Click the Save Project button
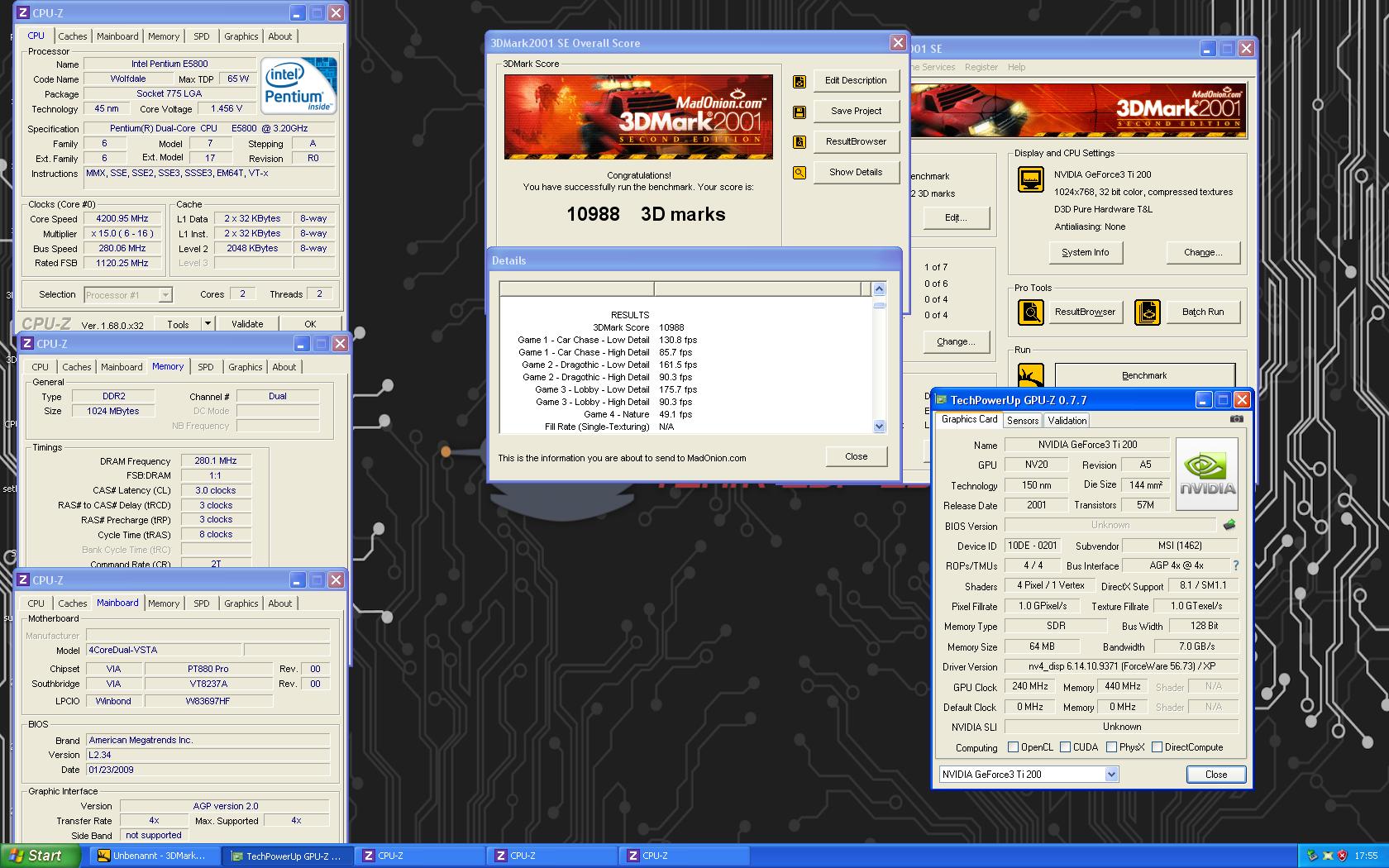The height and width of the screenshot is (868, 1389). pos(856,112)
